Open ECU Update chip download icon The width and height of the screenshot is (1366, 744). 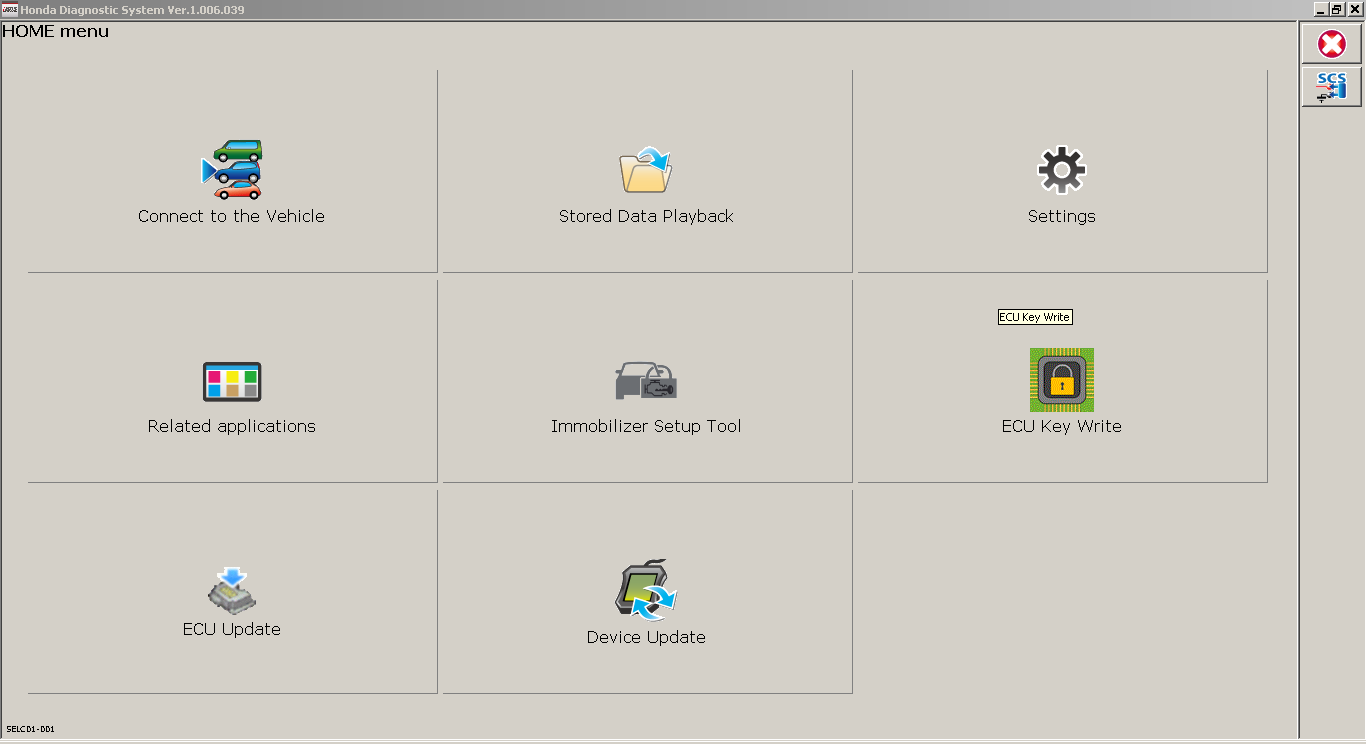232,590
